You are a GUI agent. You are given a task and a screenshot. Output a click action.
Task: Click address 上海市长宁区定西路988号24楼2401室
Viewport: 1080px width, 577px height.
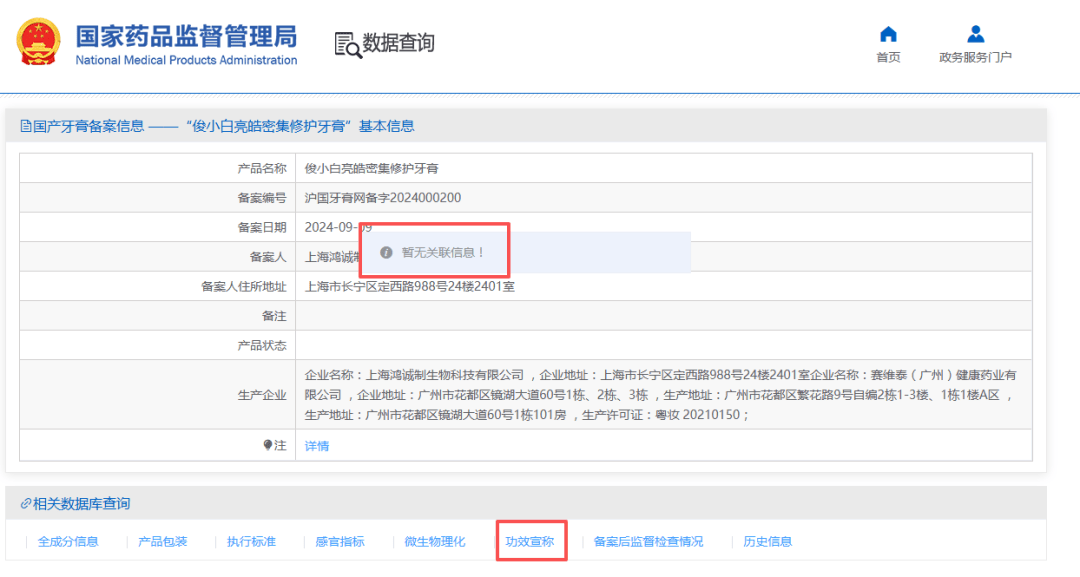(410, 287)
